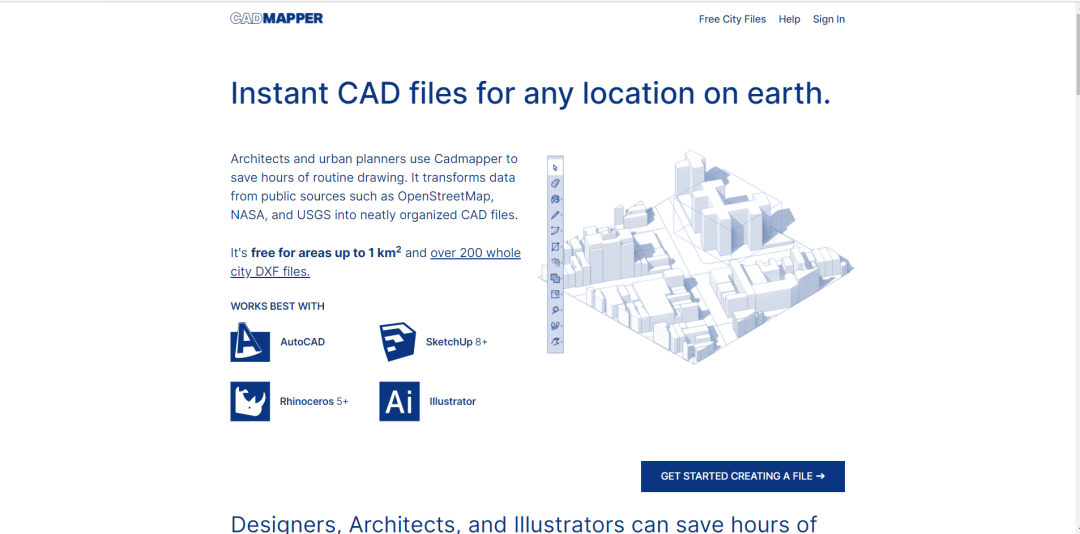The width and height of the screenshot is (1080, 534).
Task: Select the Eraser tool in illustration toolbar
Action: pyautogui.click(x=556, y=183)
